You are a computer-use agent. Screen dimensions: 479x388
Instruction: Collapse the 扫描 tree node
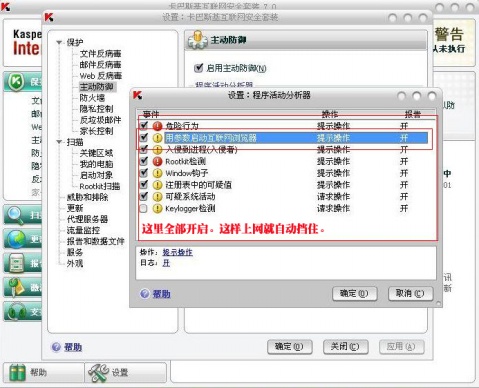click(59, 142)
